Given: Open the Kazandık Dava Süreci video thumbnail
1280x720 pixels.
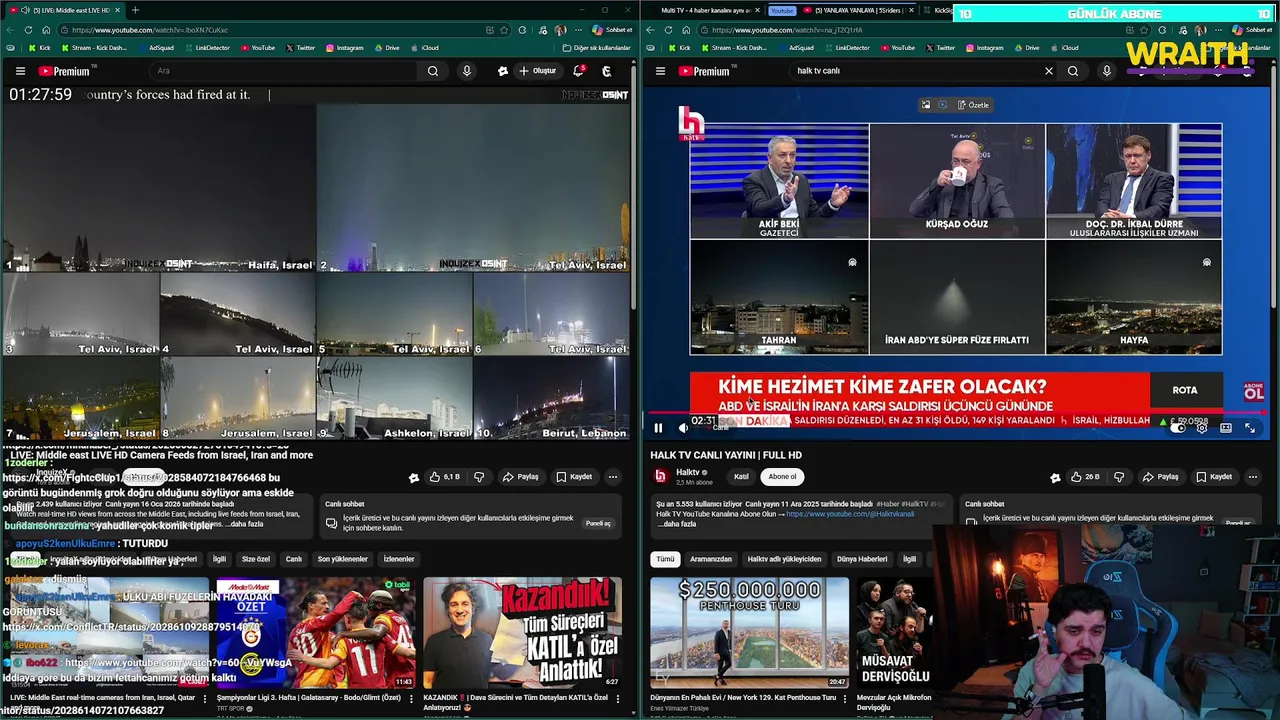Looking at the screenshot, I should coord(522,633).
